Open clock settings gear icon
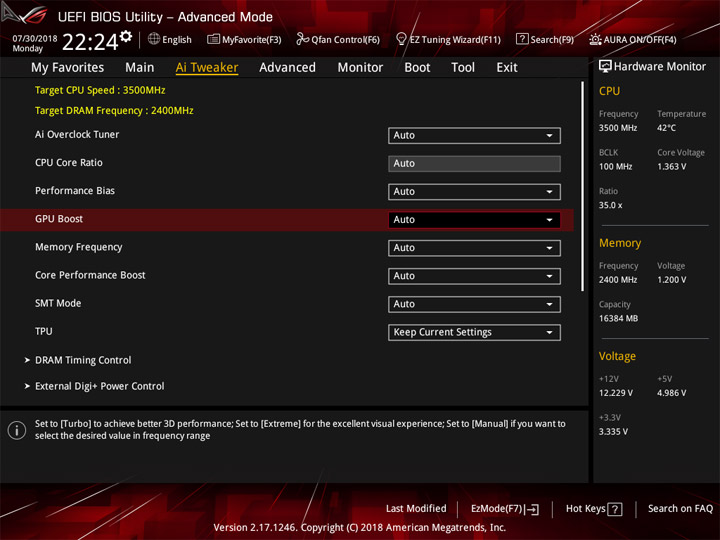Image resolution: width=720 pixels, height=540 pixels. [x=126, y=36]
